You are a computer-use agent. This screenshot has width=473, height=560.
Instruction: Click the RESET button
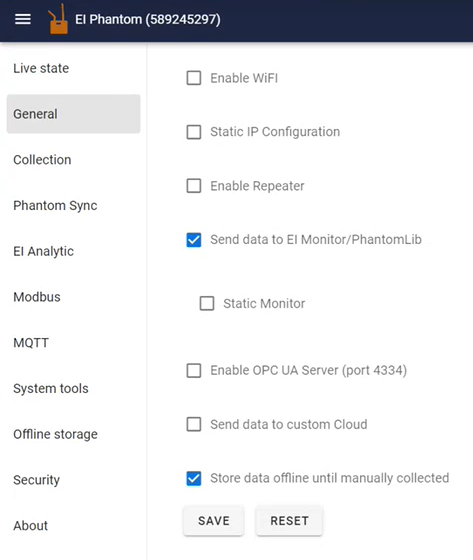click(x=289, y=521)
